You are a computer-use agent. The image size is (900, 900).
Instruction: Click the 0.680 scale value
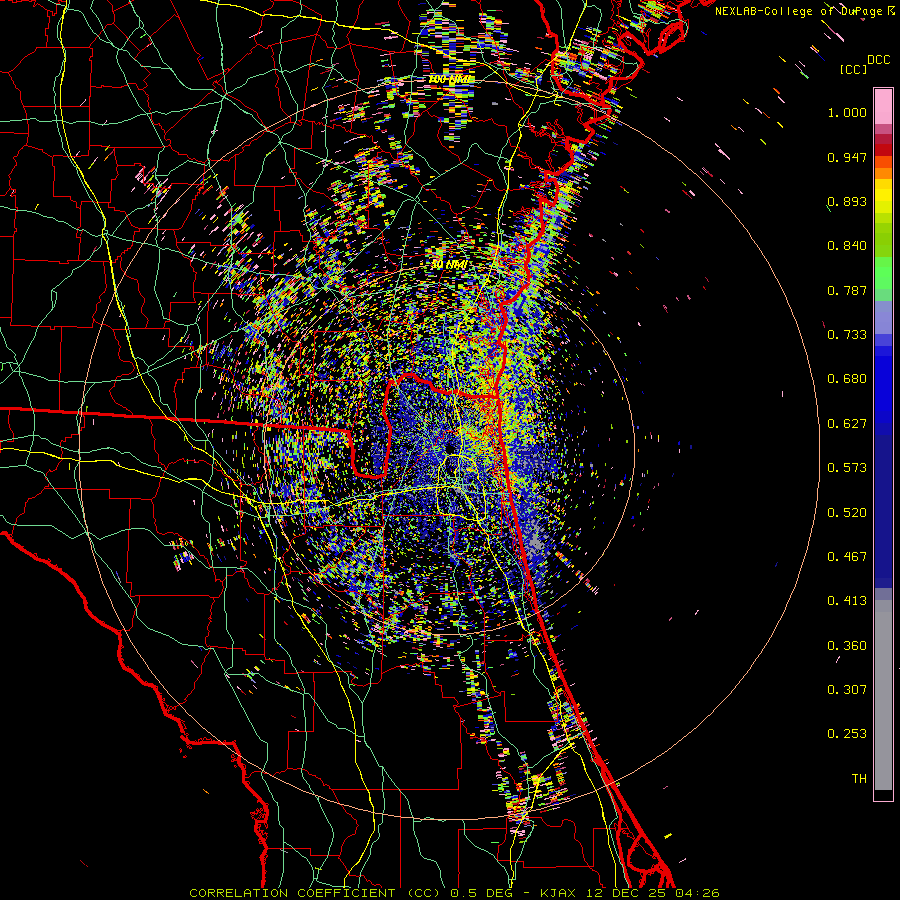(847, 379)
